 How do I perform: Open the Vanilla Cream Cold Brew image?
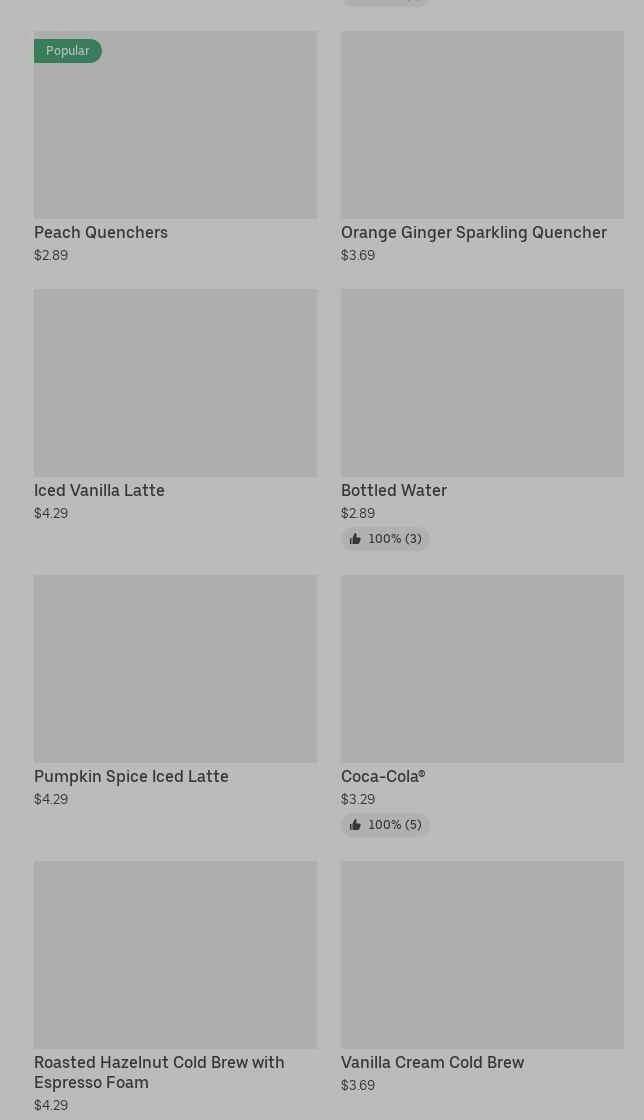point(482,955)
